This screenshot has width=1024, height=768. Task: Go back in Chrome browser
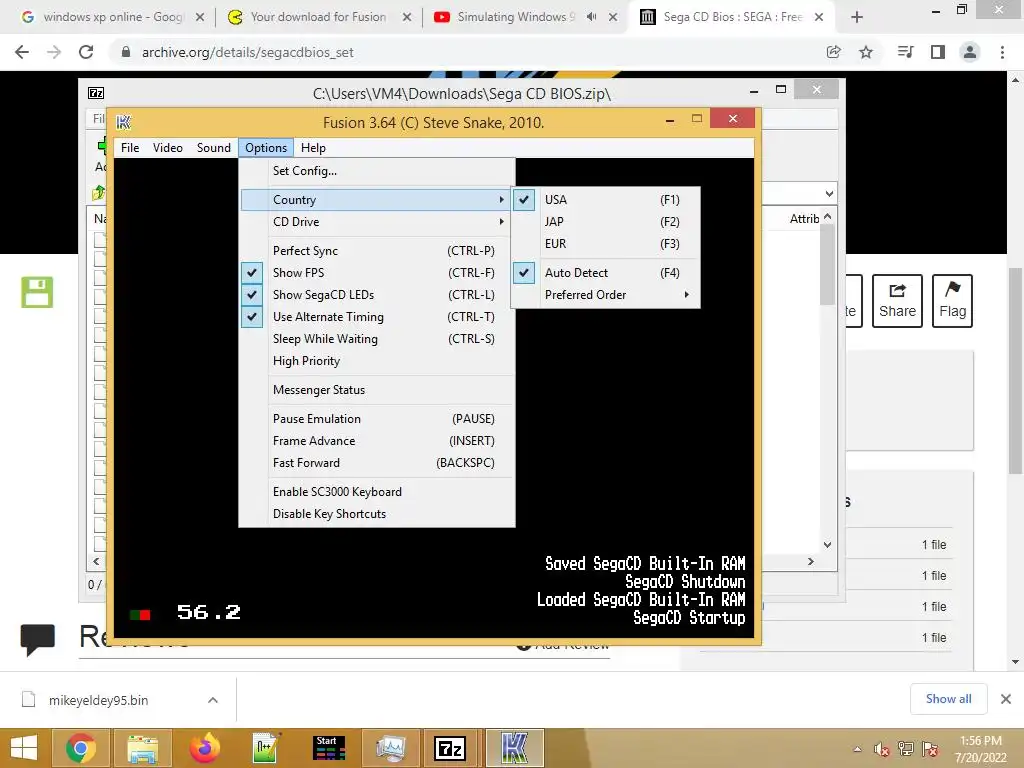pyautogui.click(x=22, y=52)
